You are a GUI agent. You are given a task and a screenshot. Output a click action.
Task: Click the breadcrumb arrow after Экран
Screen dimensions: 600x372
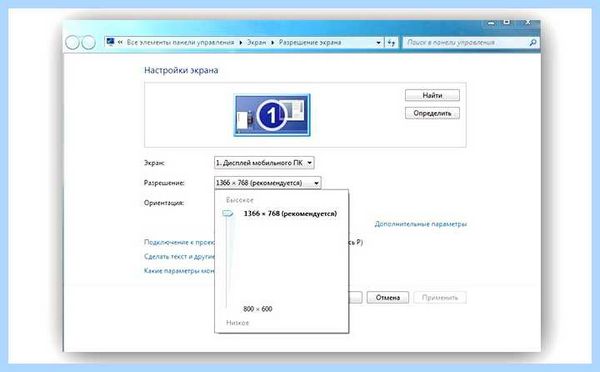coord(272,42)
